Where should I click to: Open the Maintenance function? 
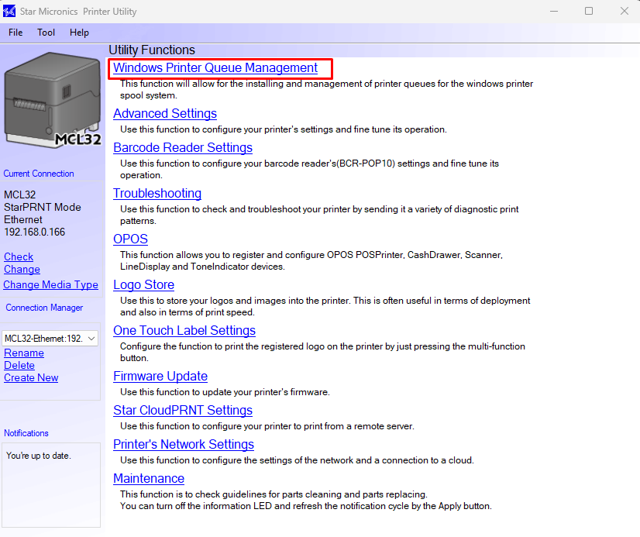[x=148, y=479]
